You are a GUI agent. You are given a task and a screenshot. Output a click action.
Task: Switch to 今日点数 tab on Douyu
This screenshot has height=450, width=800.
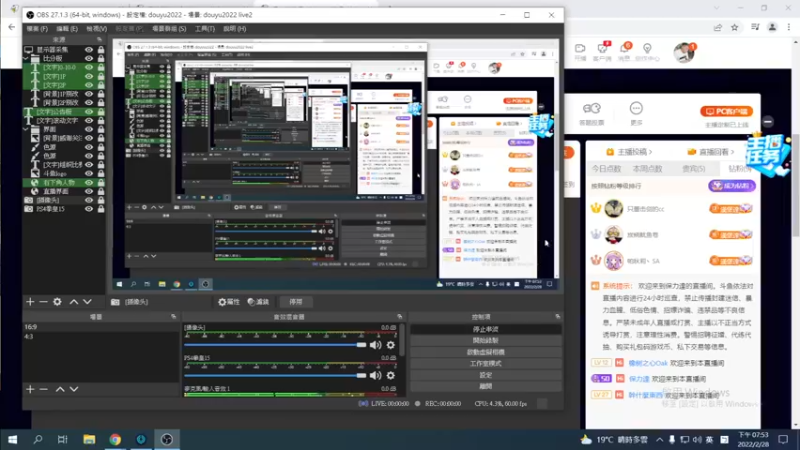point(606,169)
